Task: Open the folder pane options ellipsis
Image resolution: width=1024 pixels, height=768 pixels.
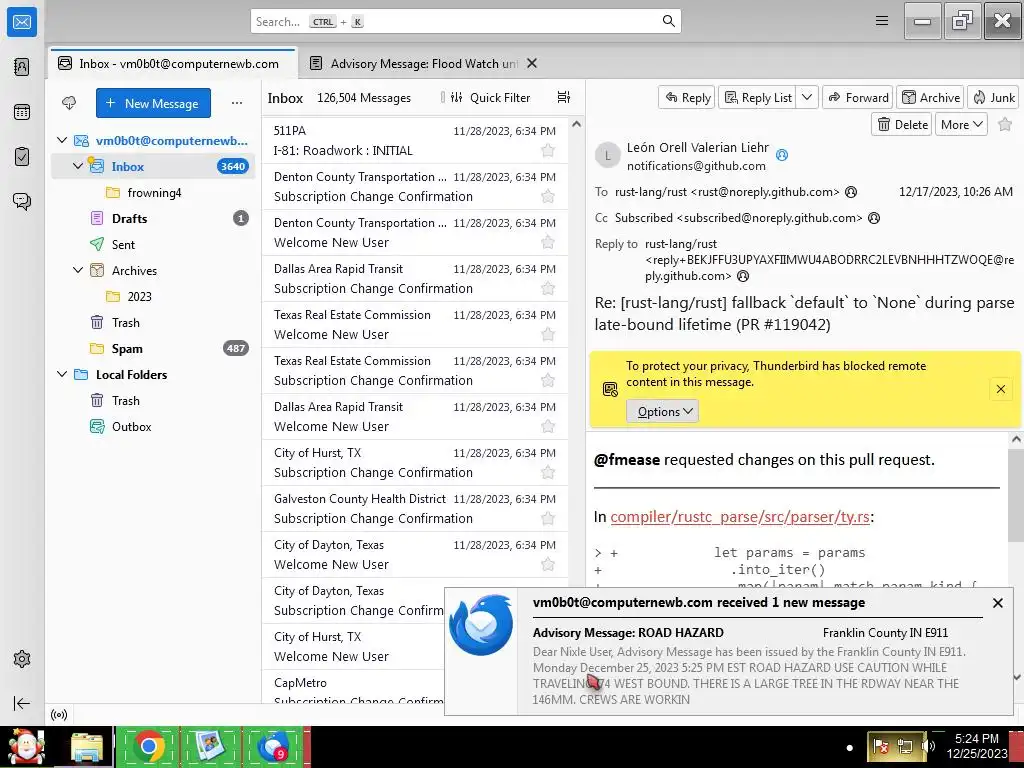Action: (x=236, y=103)
